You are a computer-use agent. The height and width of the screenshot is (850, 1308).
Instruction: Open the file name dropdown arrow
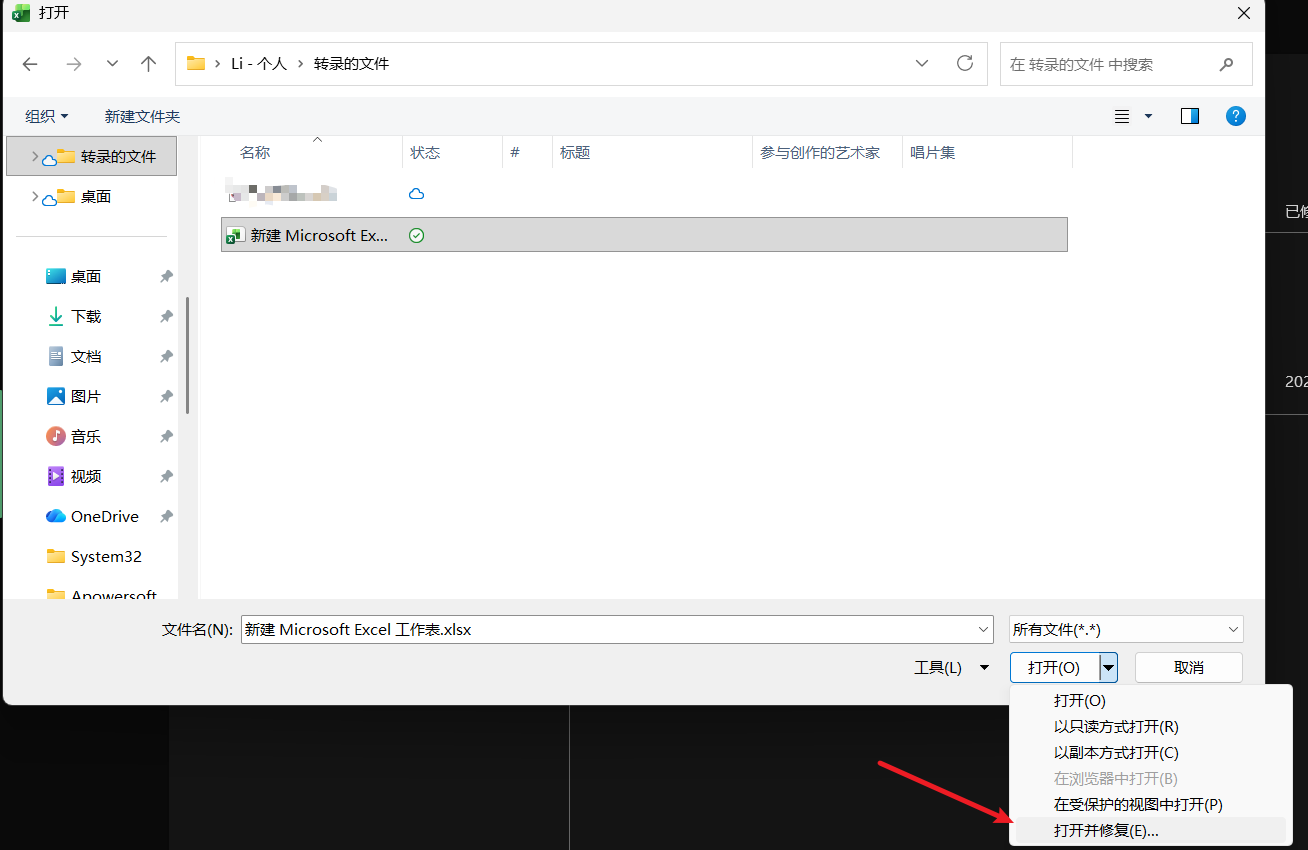click(983, 629)
